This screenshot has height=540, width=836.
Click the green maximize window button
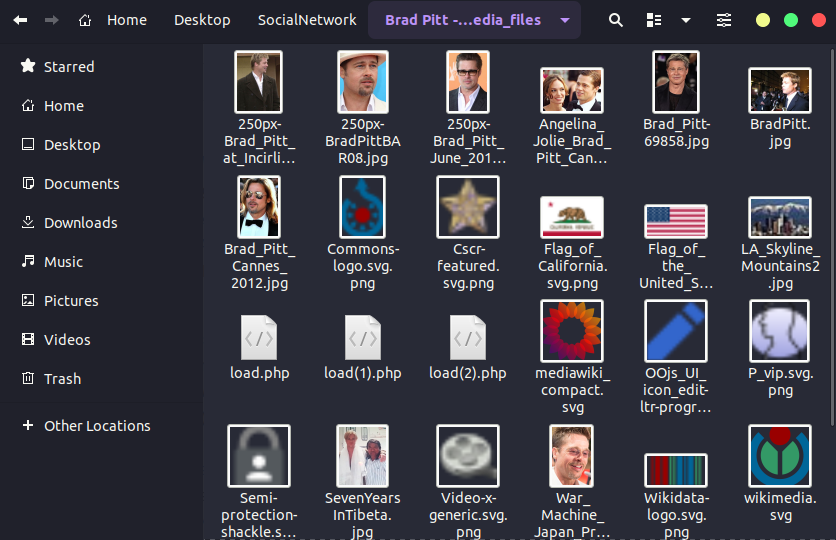pos(791,20)
